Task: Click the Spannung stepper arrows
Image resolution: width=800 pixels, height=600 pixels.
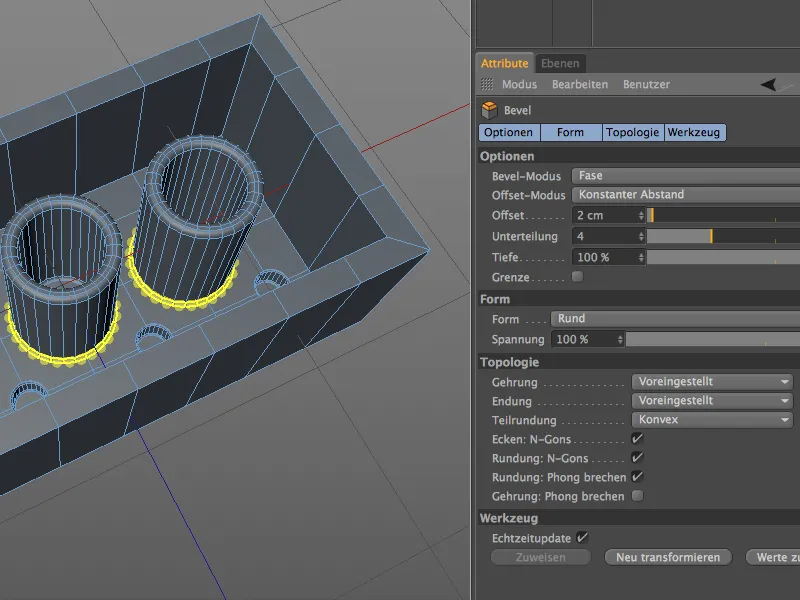Action: click(x=621, y=340)
